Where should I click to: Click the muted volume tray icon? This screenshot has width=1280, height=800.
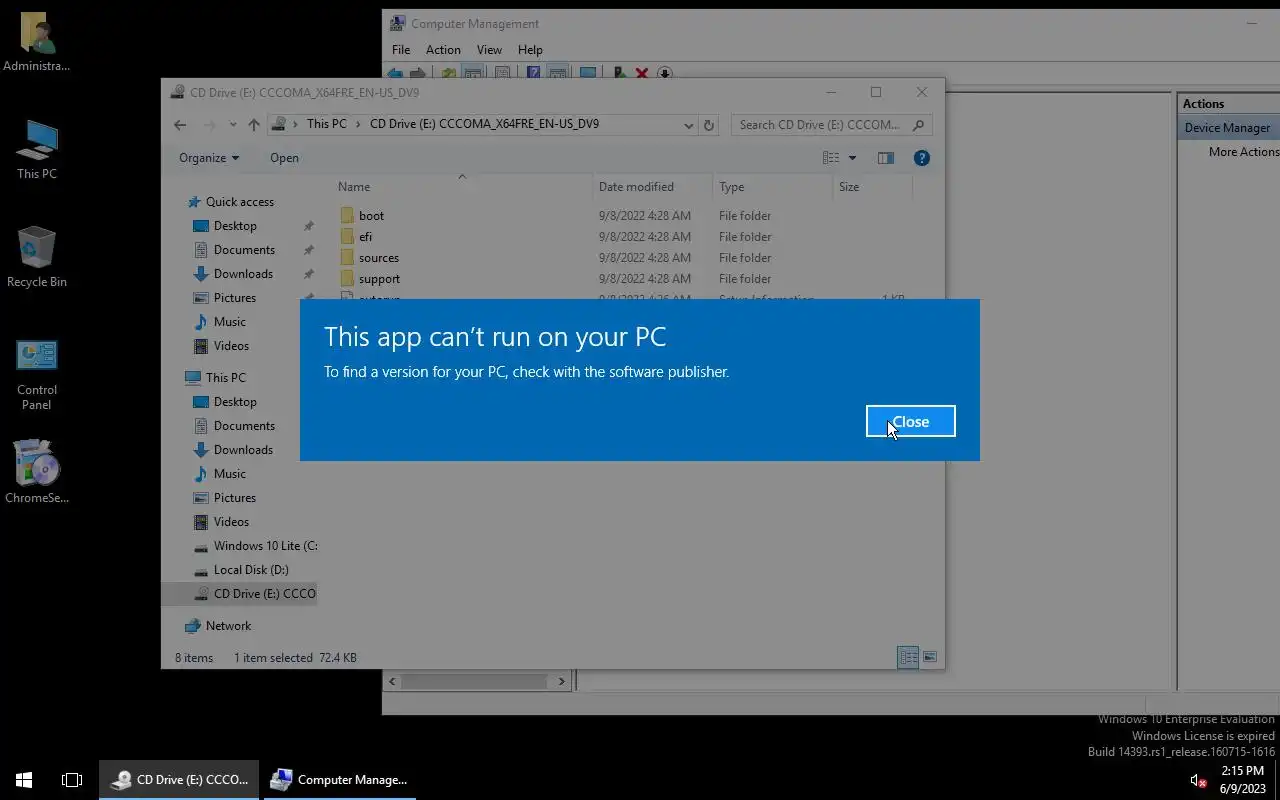point(1198,780)
